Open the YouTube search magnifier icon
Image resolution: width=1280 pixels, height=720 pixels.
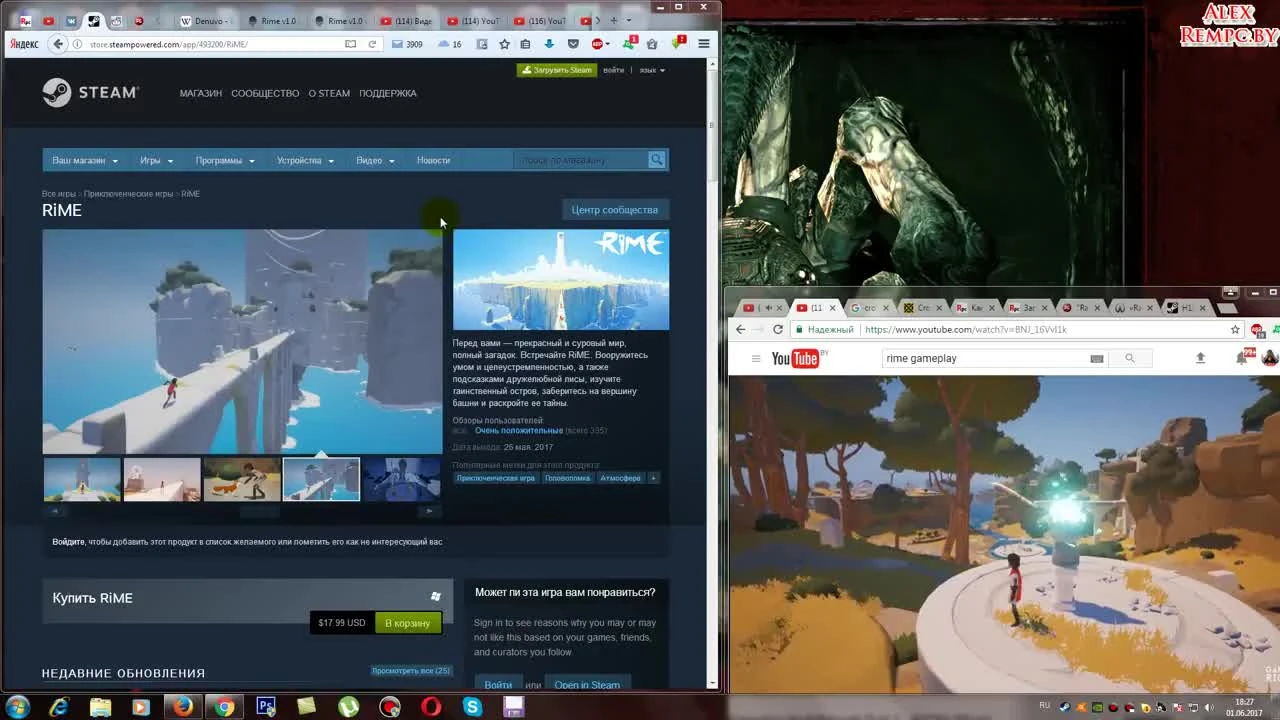(1129, 358)
